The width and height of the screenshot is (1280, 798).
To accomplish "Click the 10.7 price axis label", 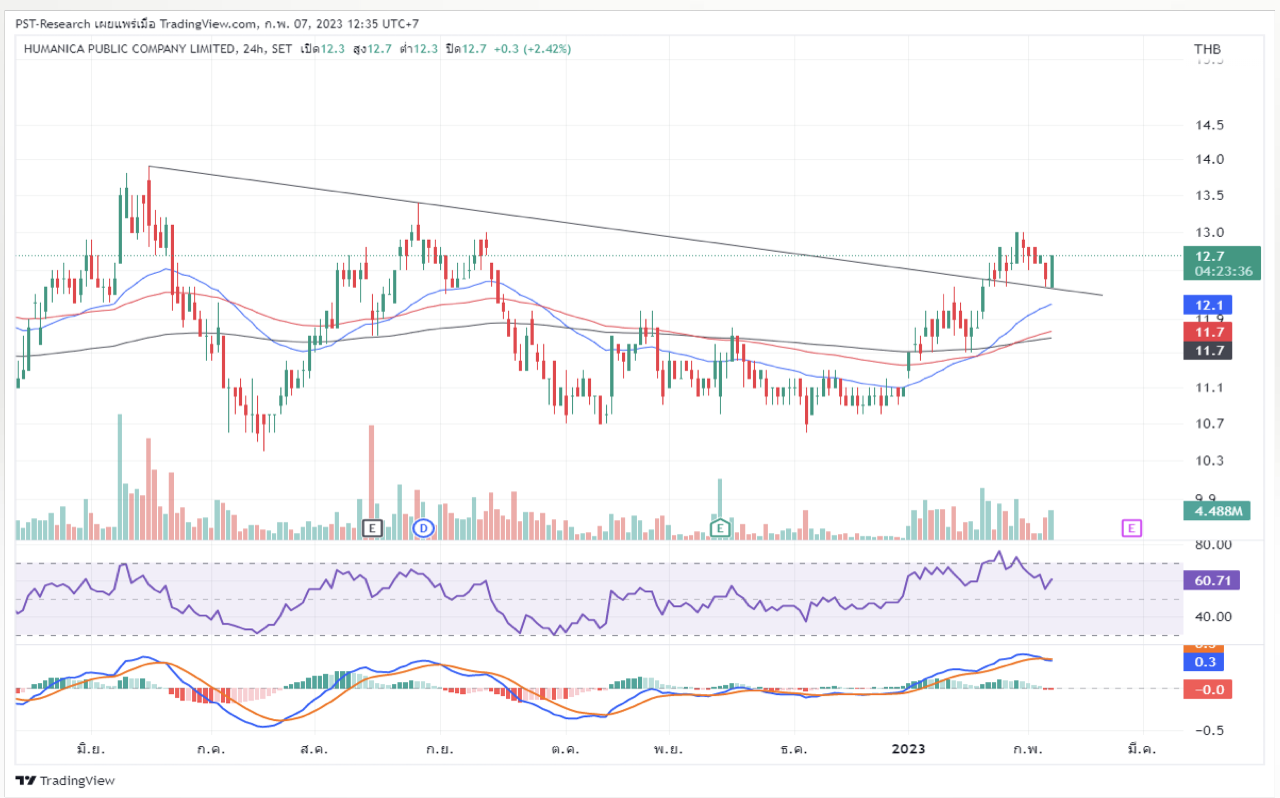I will tap(1211, 423).
